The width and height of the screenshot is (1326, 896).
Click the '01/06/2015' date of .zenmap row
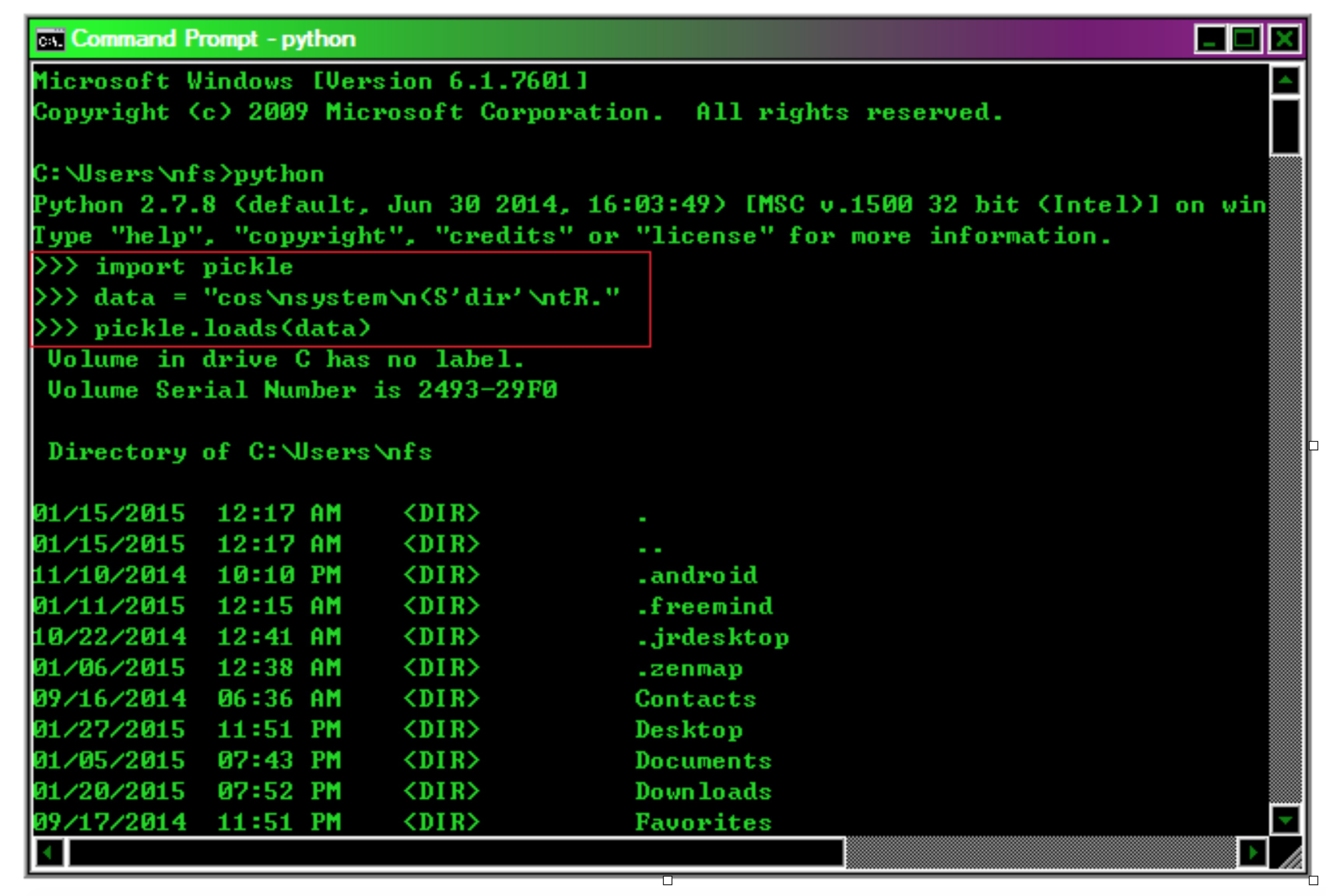click(110, 667)
